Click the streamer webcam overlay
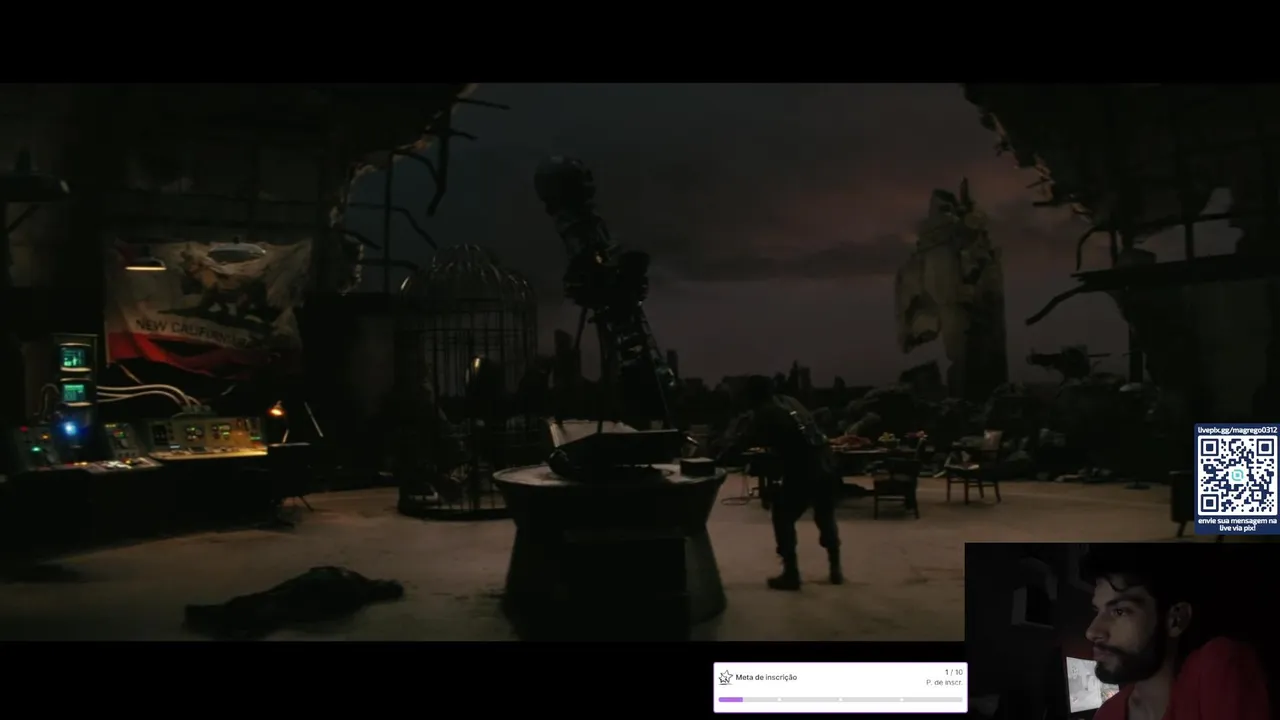 (1122, 631)
